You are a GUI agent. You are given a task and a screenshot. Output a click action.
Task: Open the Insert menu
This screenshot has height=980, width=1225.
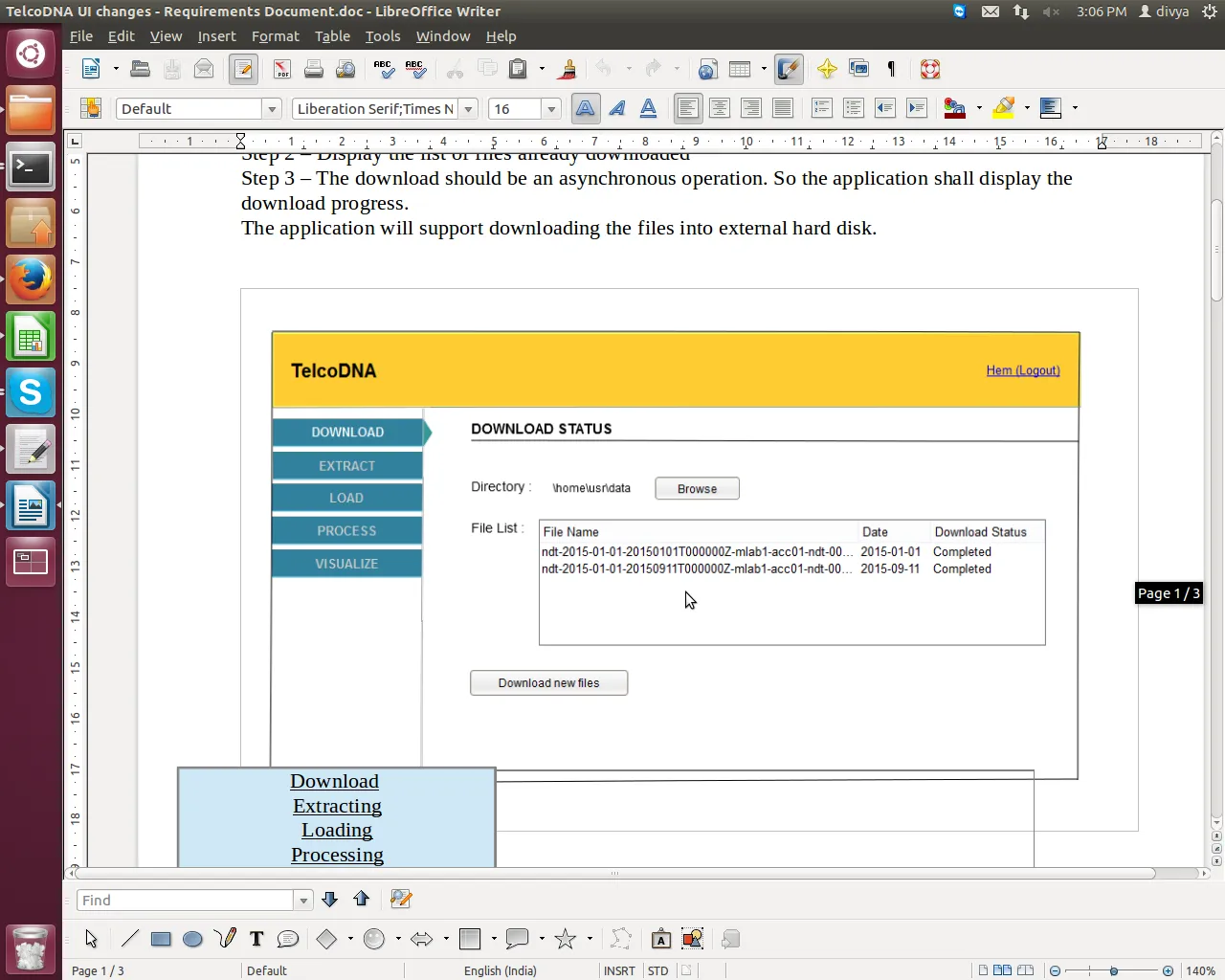[x=216, y=36]
